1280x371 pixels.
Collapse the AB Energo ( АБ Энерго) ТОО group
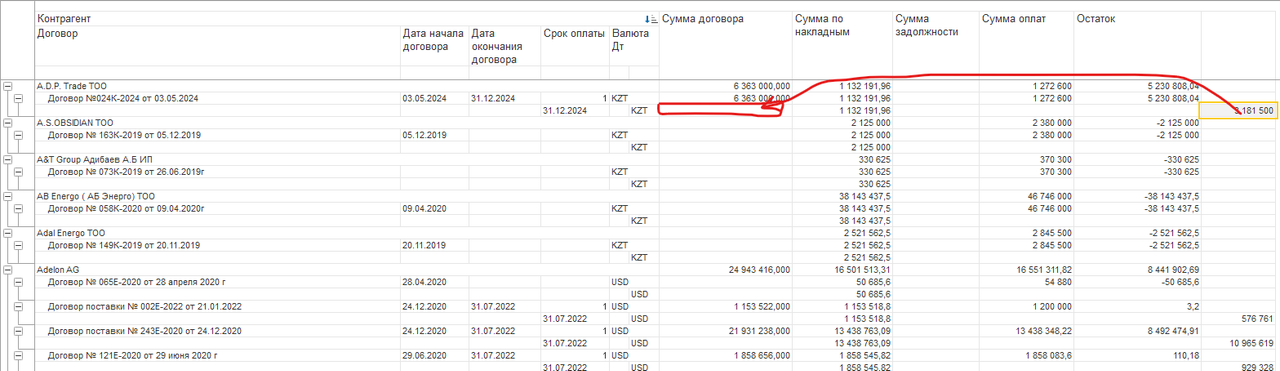click(9, 196)
